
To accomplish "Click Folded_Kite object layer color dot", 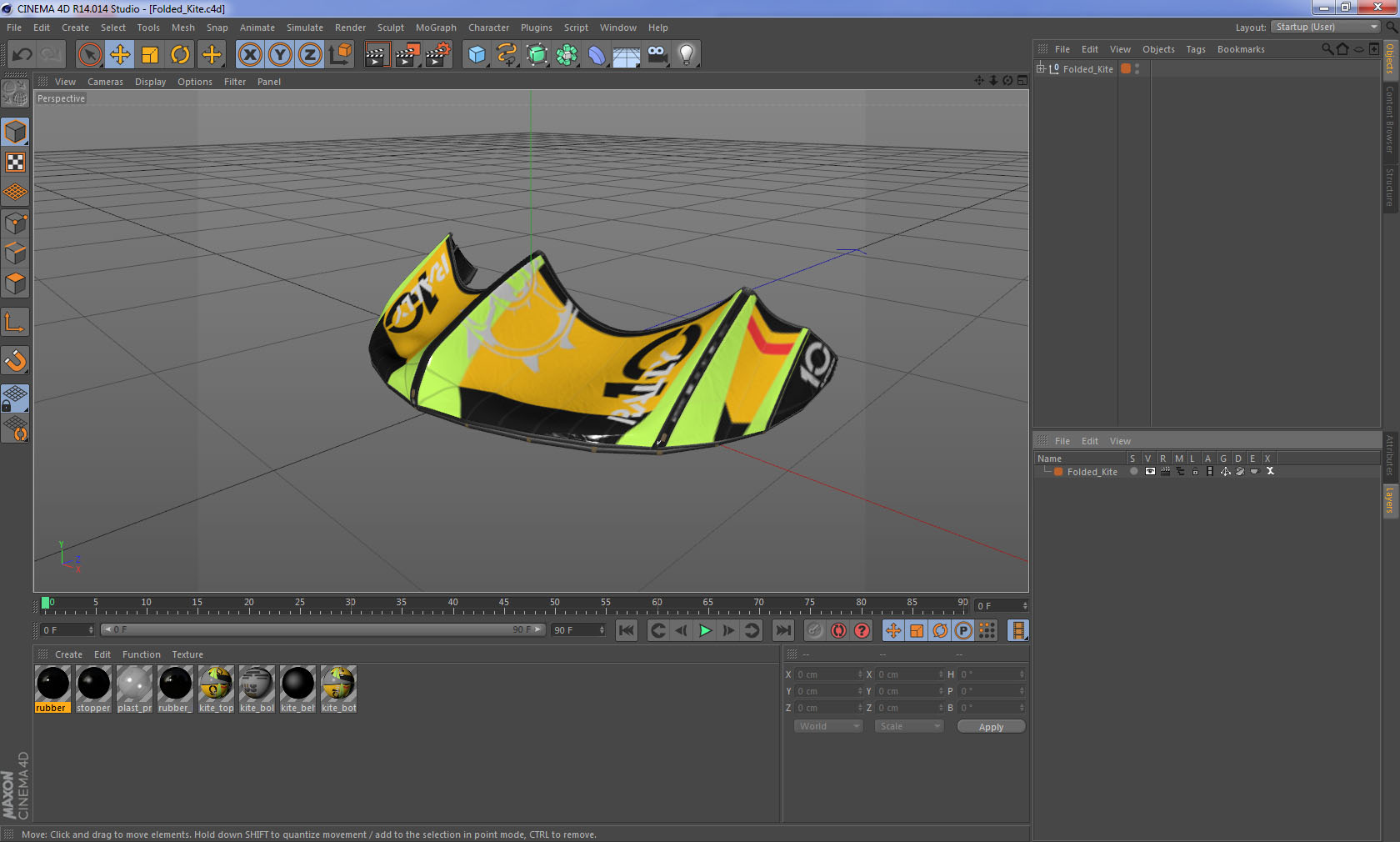I will click(x=1126, y=68).
